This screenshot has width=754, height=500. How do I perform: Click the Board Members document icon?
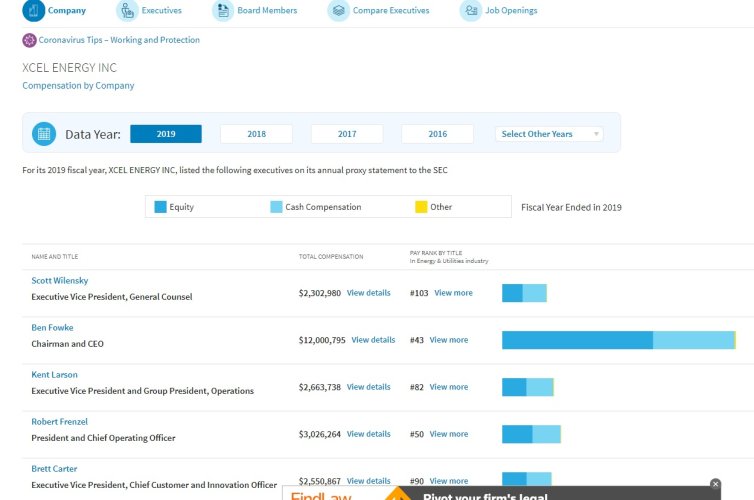click(223, 10)
